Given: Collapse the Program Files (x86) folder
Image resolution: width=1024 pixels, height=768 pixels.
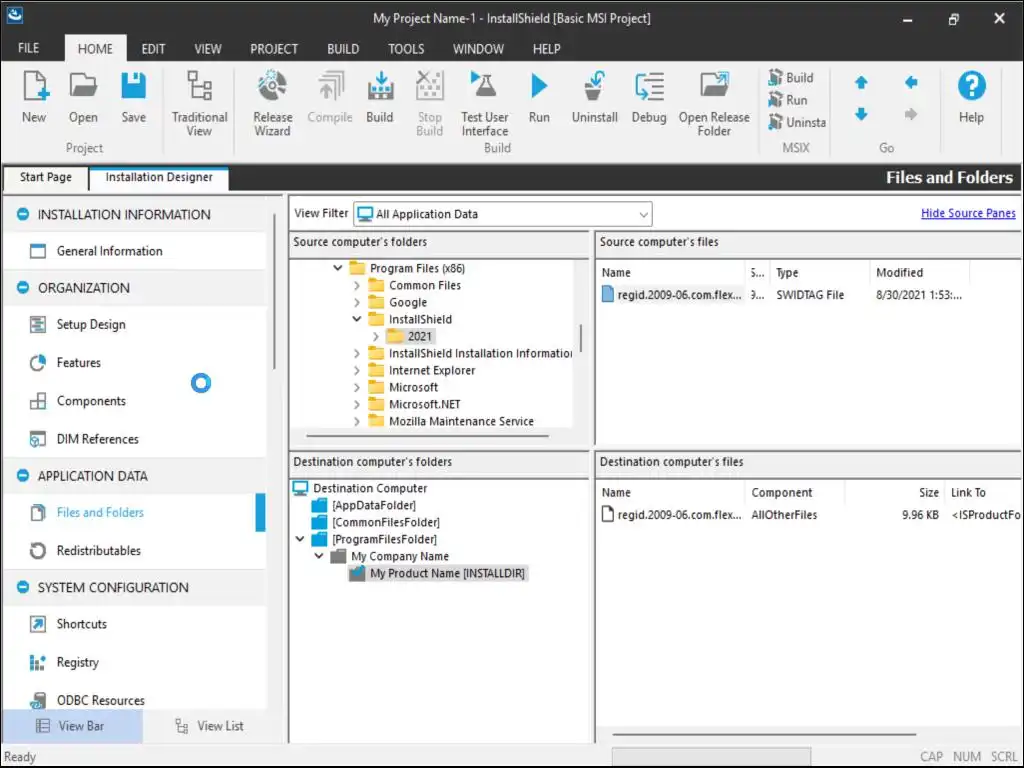Looking at the screenshot, I should [x=338, y=268].
